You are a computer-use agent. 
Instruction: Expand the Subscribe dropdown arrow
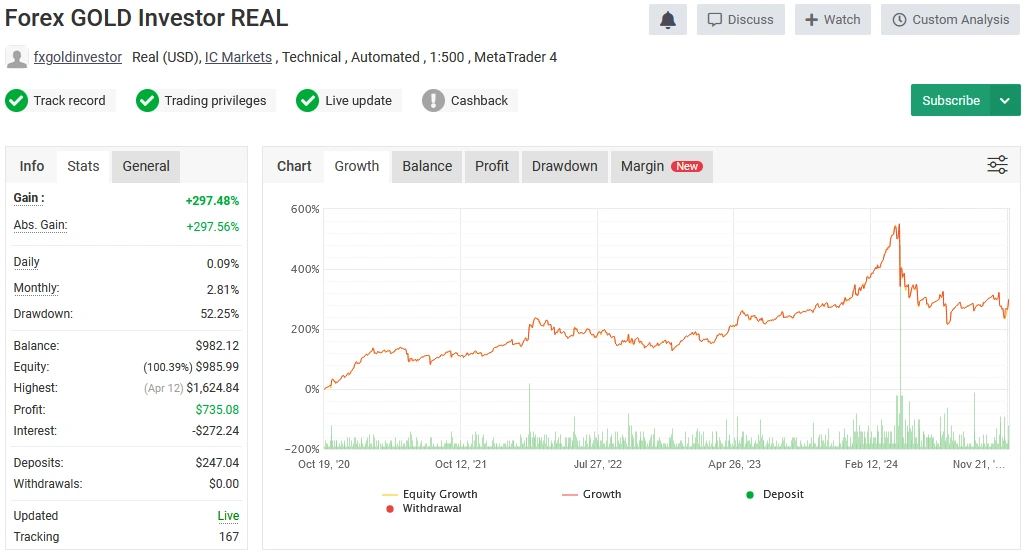point(1005,101)
